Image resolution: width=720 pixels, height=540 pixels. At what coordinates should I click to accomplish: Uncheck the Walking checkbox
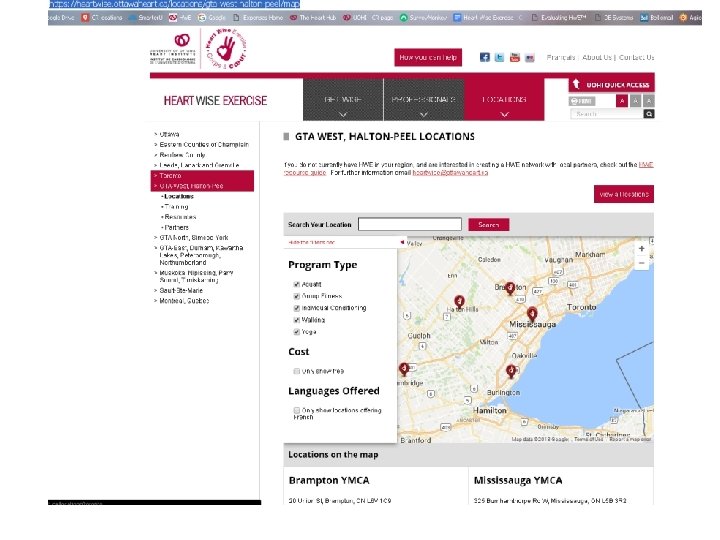[297, 320]
